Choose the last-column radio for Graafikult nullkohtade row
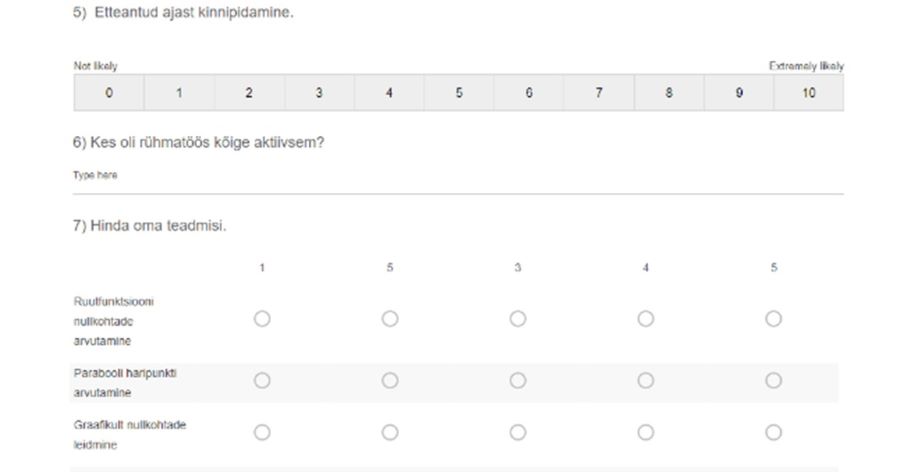900x472 pixels. (x=774, y=432)
